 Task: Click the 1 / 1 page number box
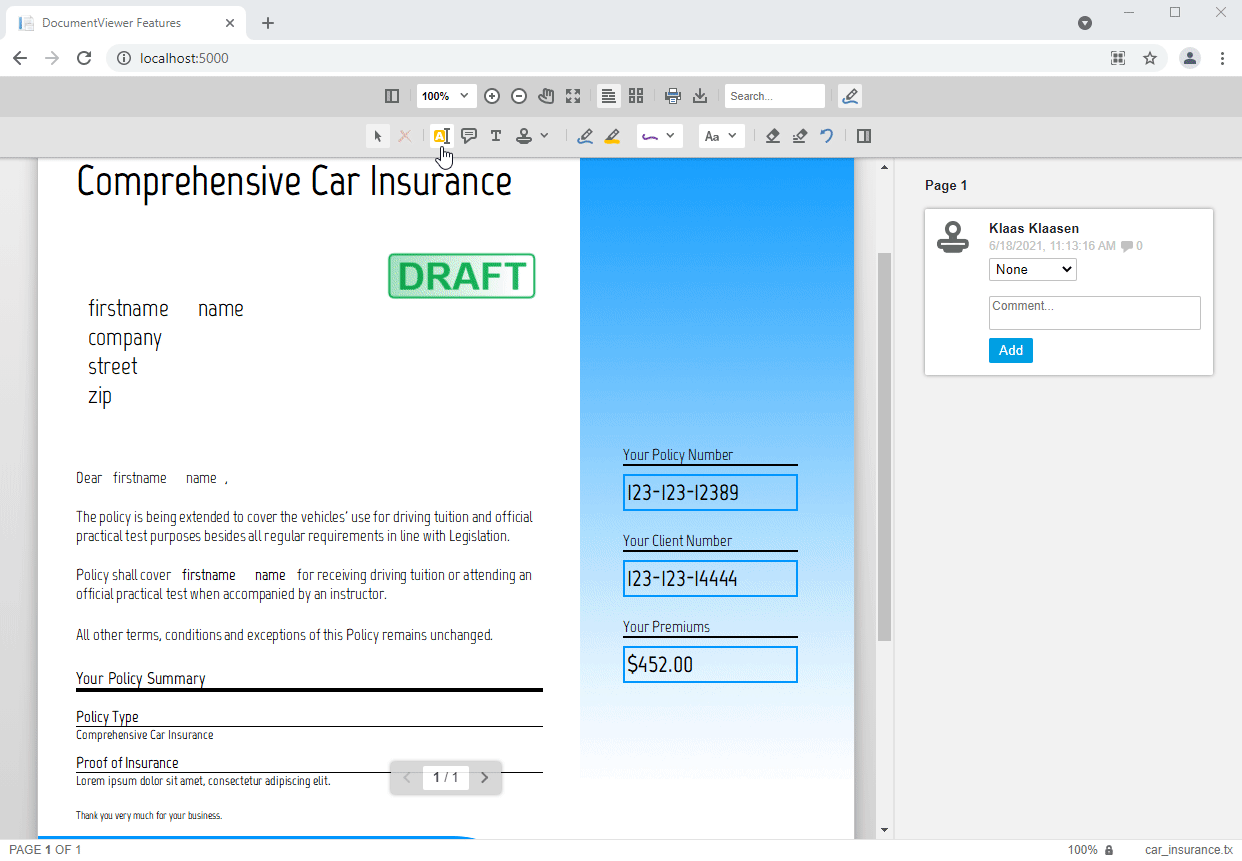tap(446, 777)
